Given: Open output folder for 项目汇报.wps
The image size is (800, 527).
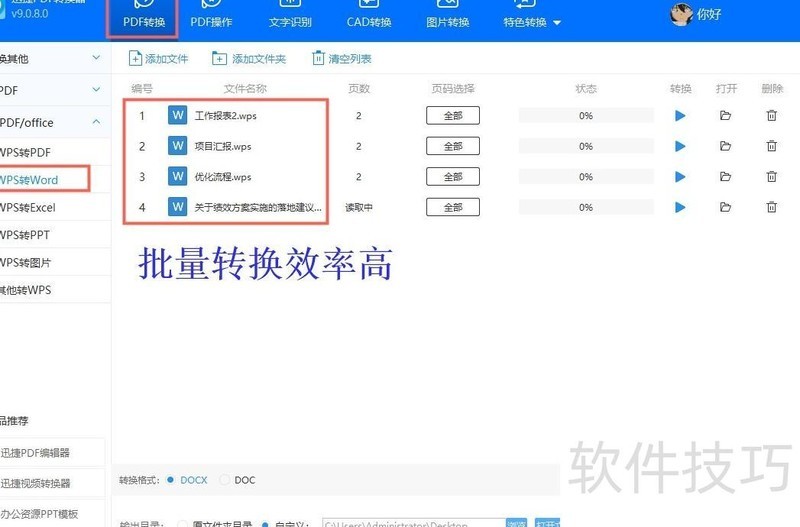Looking at the screenshot, I should click(725, 146).
